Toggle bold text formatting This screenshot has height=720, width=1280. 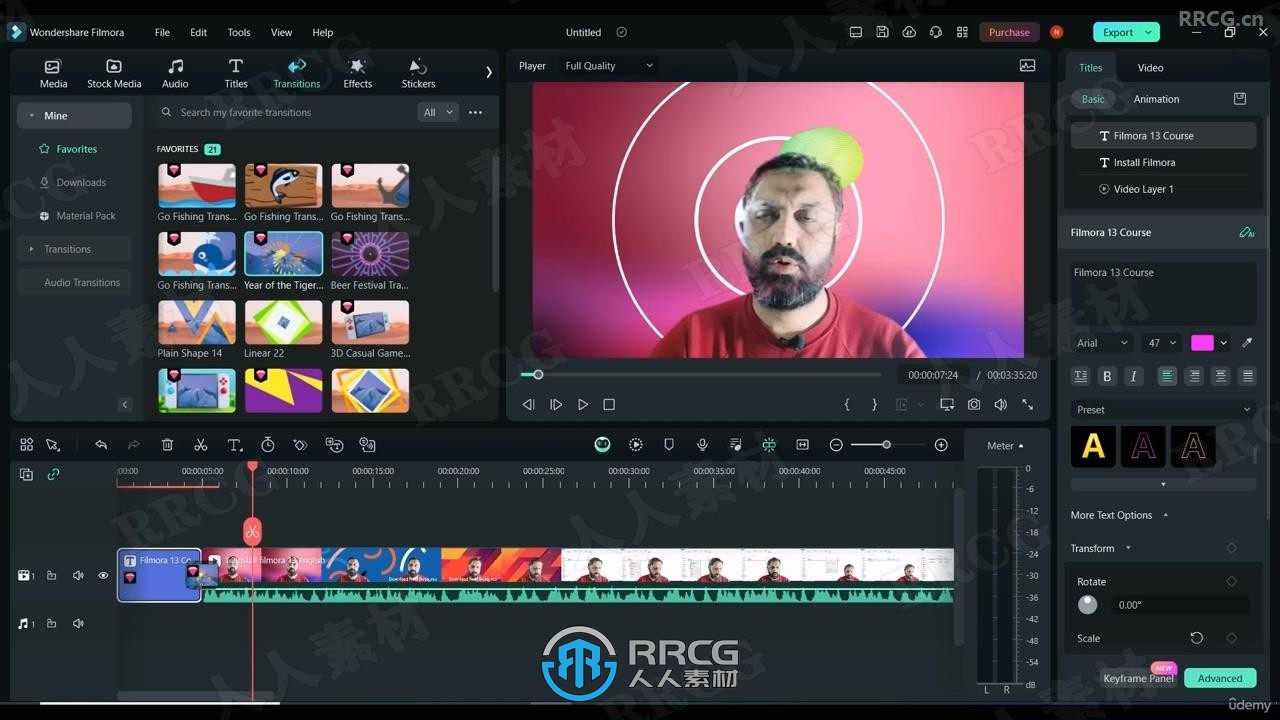(x=1107, y=376)
